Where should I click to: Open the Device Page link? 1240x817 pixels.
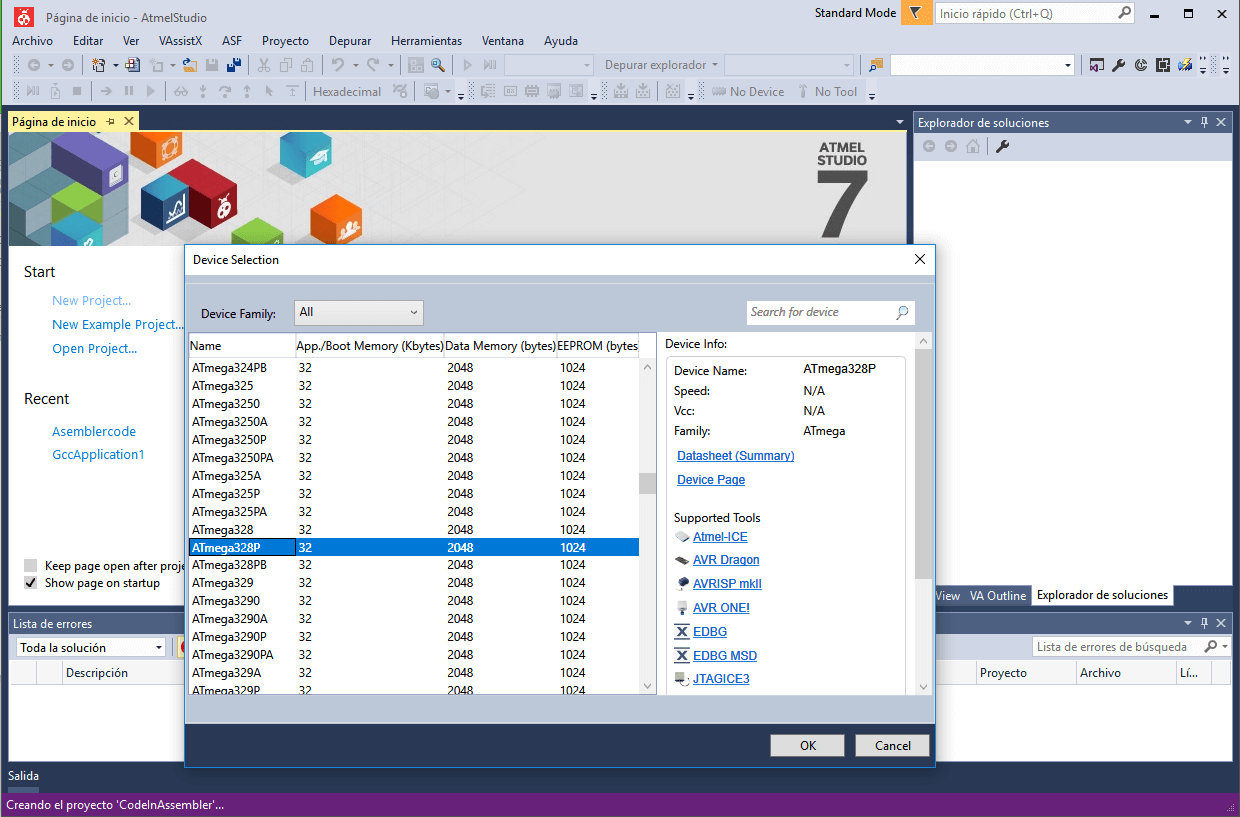click(711, 479)
